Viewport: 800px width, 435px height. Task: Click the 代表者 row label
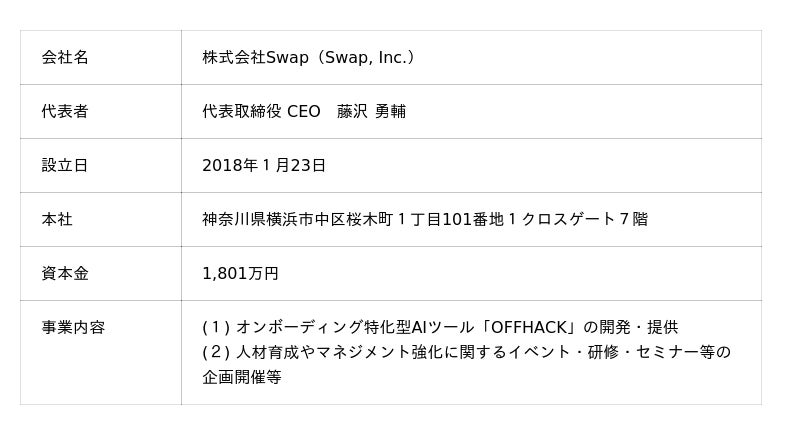click(65, 111)
